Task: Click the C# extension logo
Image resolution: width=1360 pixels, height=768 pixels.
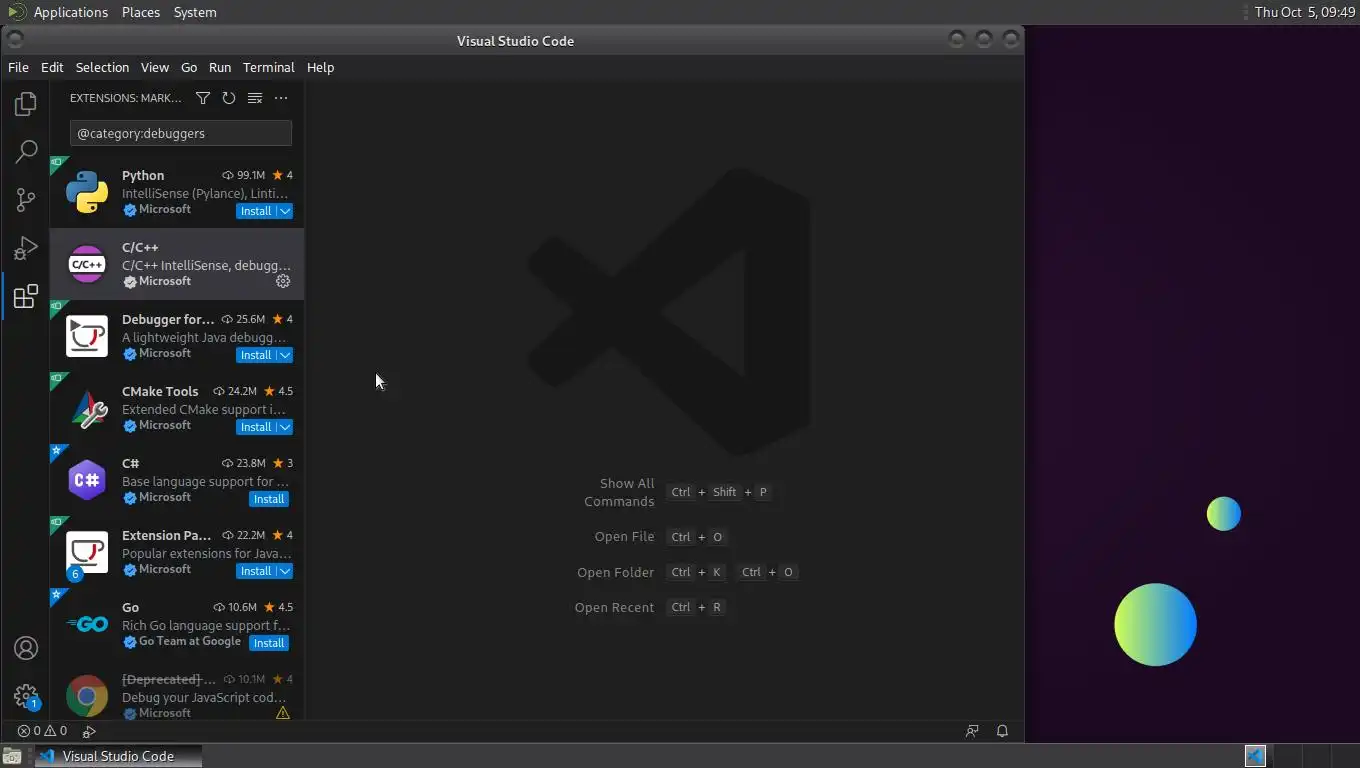Action: pyautogui.click(x=87, y=480)
